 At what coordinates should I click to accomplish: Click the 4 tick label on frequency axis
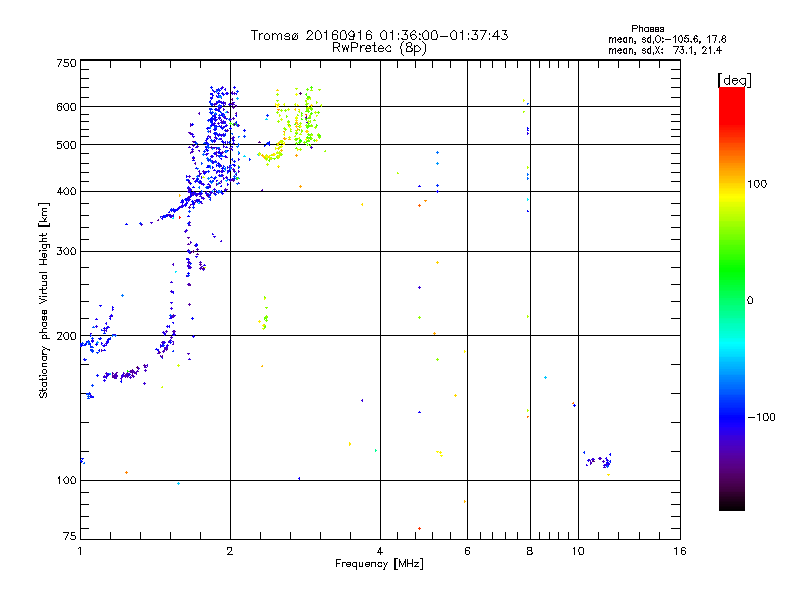[x=380, y=551]
